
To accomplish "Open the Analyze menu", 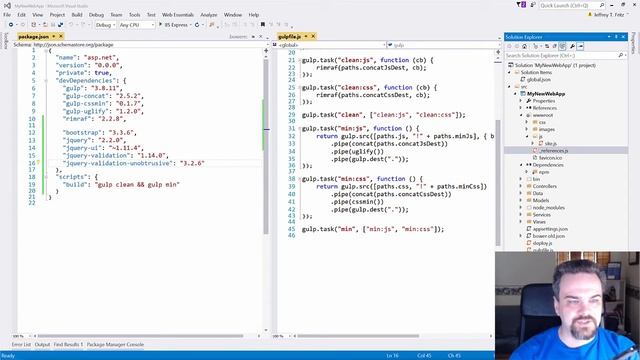I will 209,15.
